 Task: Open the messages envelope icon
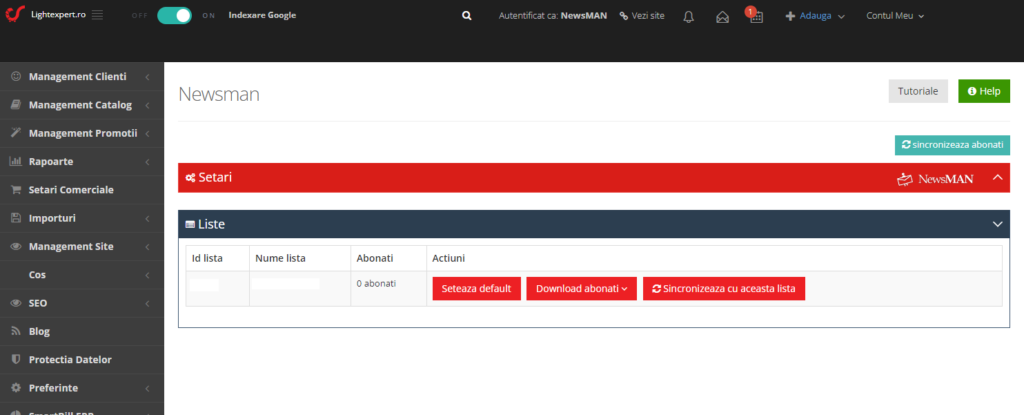722,17
